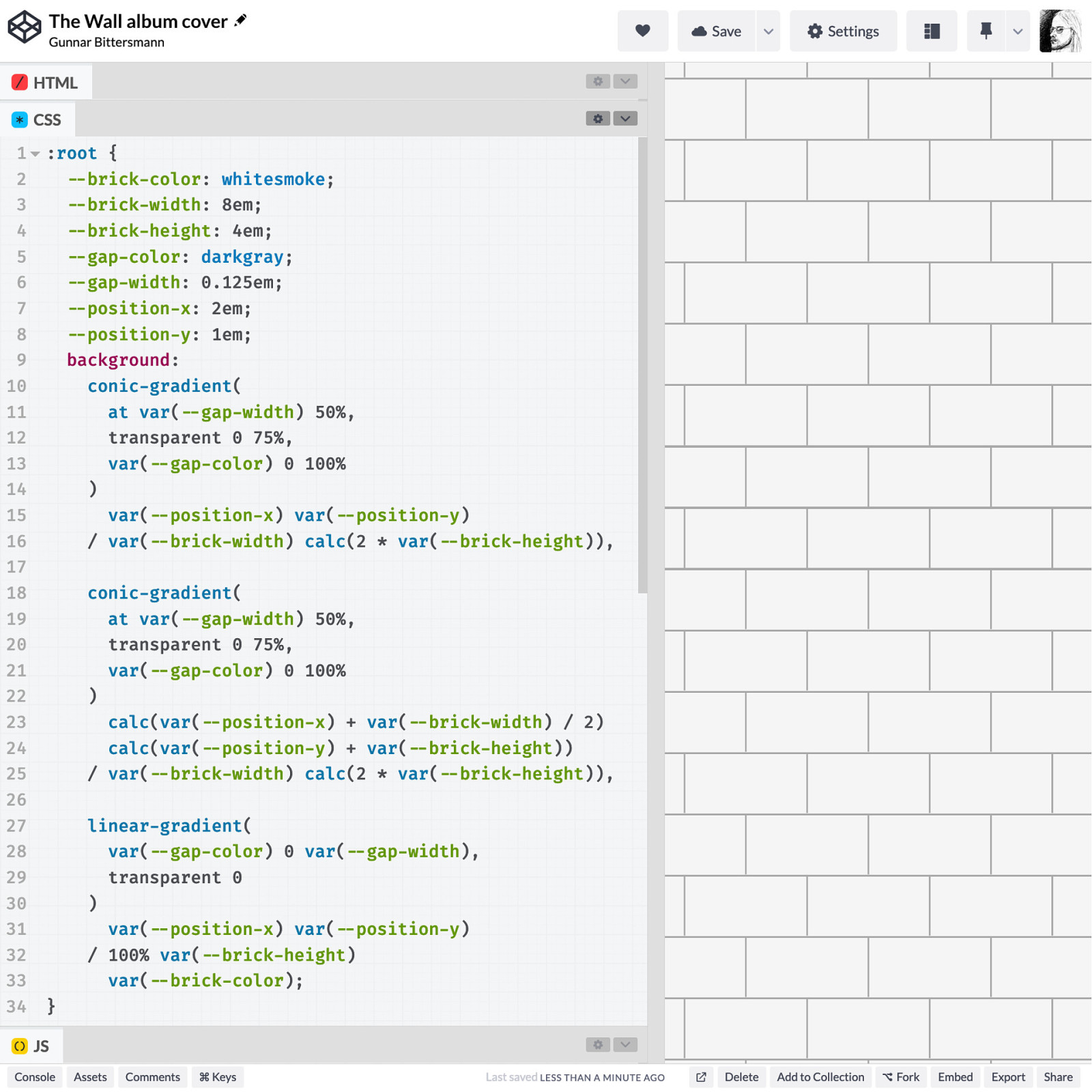Open the Assets panel
The width and height of the screenshot is (1092, 1092).
click(90, 1077)
